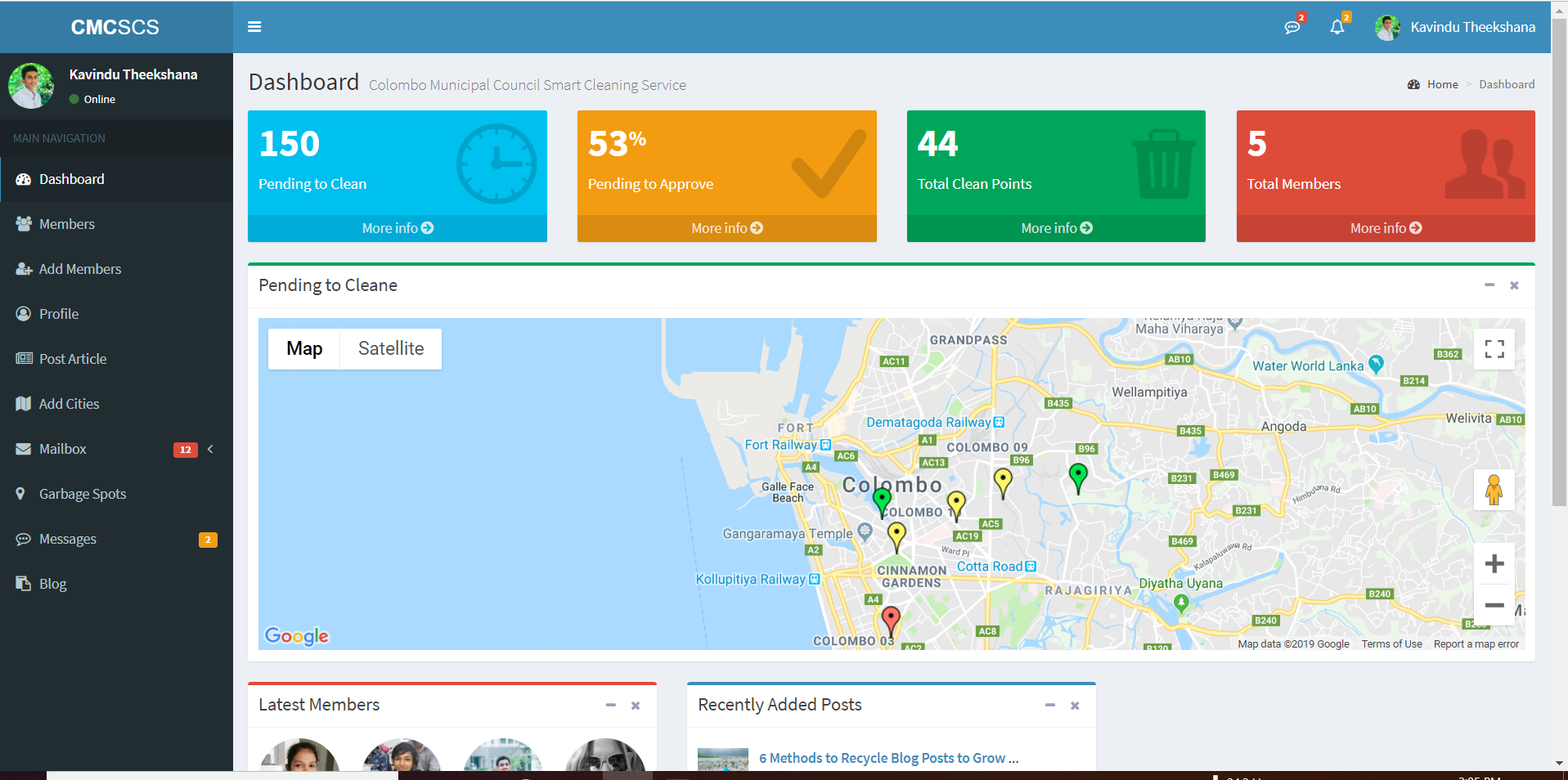Open Add Cities page
The width and height of the screenshot is (1568, 780).
tap(116, 404)
